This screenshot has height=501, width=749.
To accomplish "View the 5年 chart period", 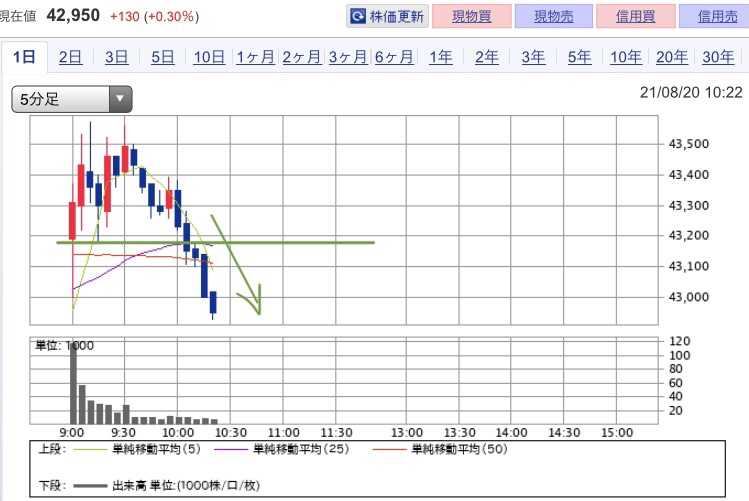I will tap(579, 57).
